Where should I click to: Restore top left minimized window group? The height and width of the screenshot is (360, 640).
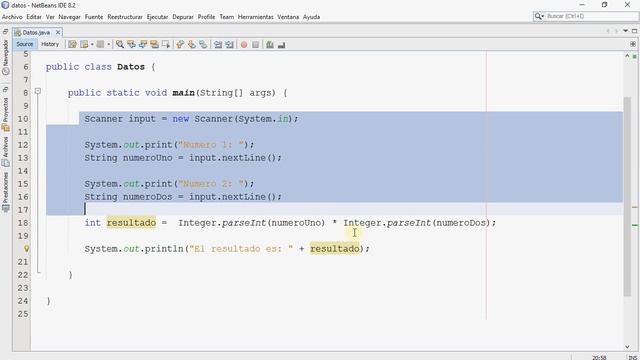point(6,31)
